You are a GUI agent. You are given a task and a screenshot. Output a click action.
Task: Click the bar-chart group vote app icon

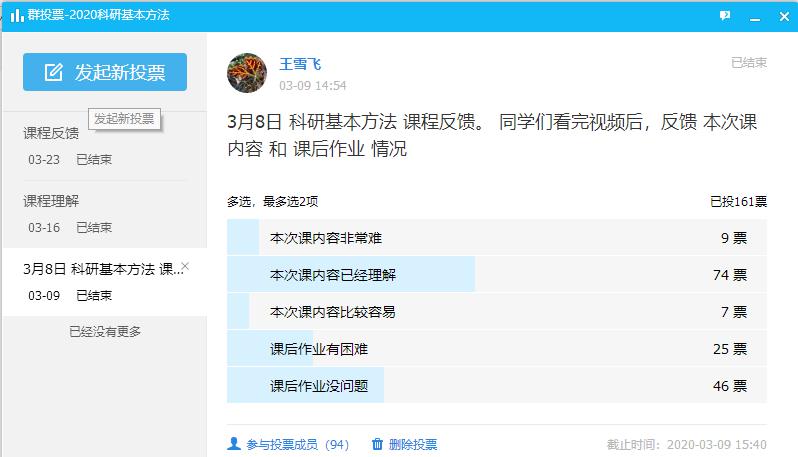pyautogui.click(x=17, y=15)
